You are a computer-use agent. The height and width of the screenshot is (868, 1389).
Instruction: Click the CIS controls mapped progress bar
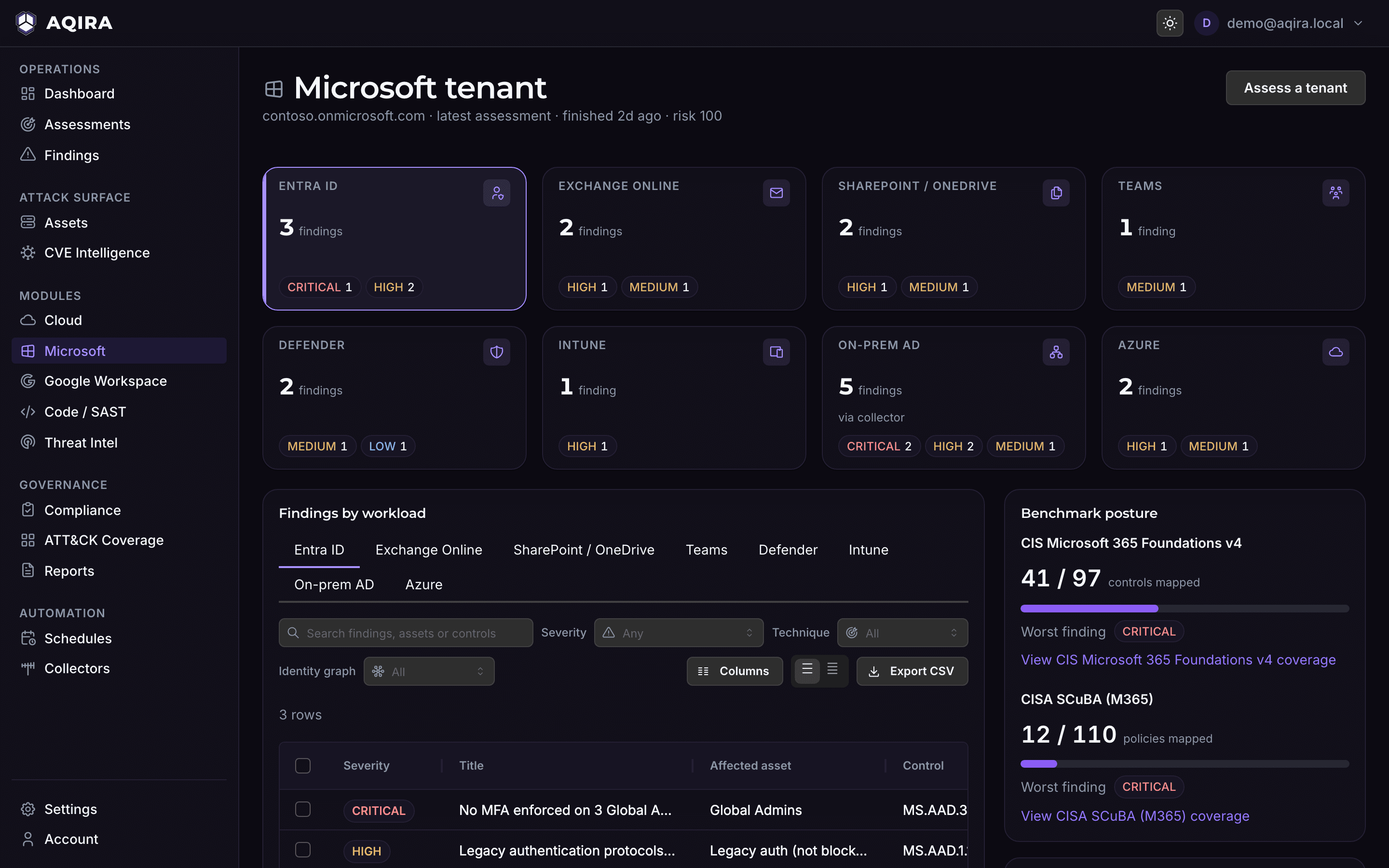tap(1185, 609)
